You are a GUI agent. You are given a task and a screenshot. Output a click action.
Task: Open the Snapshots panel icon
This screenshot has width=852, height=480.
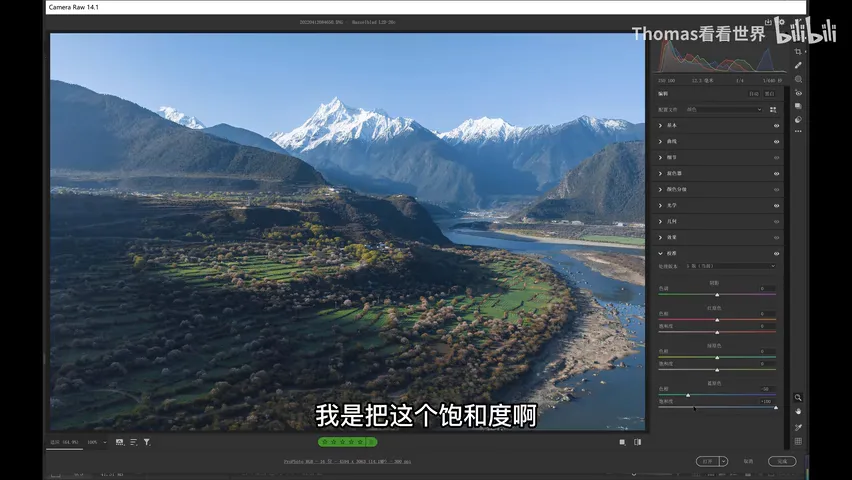798,107
